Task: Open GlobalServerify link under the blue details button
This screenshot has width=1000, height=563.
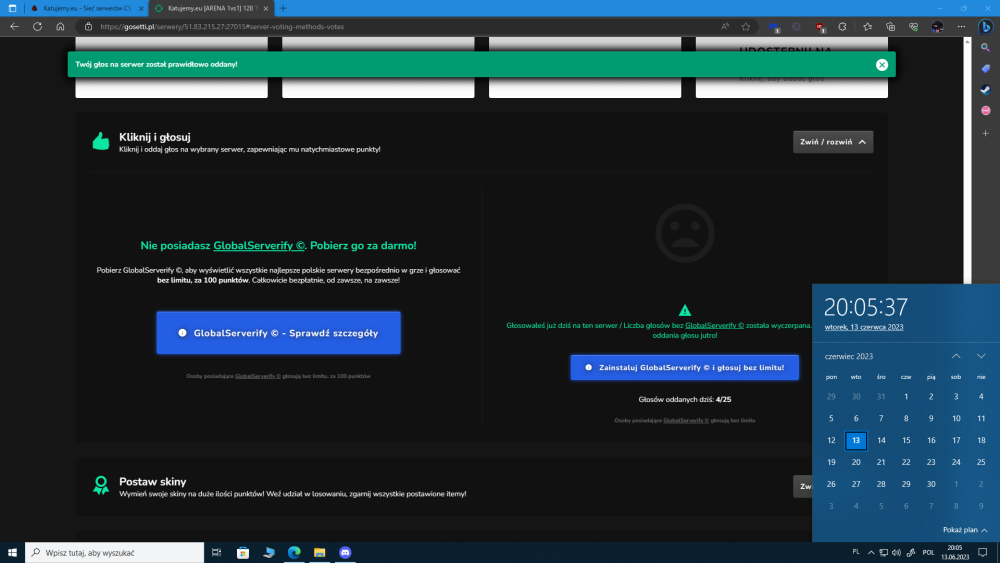Action: tap(258, 376)
